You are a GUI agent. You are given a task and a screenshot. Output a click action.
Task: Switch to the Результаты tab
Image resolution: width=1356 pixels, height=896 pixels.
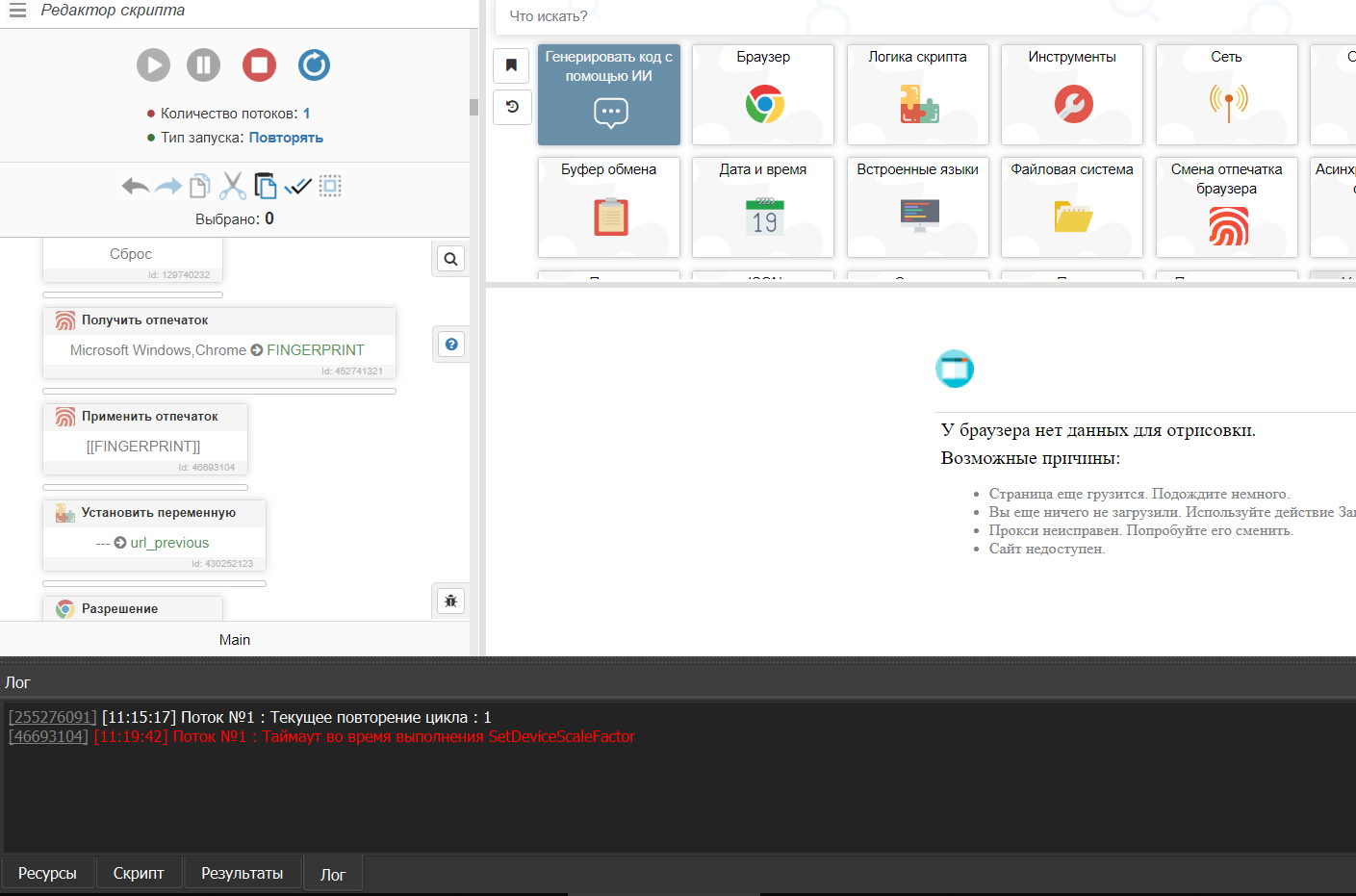[x=242, y=873]
